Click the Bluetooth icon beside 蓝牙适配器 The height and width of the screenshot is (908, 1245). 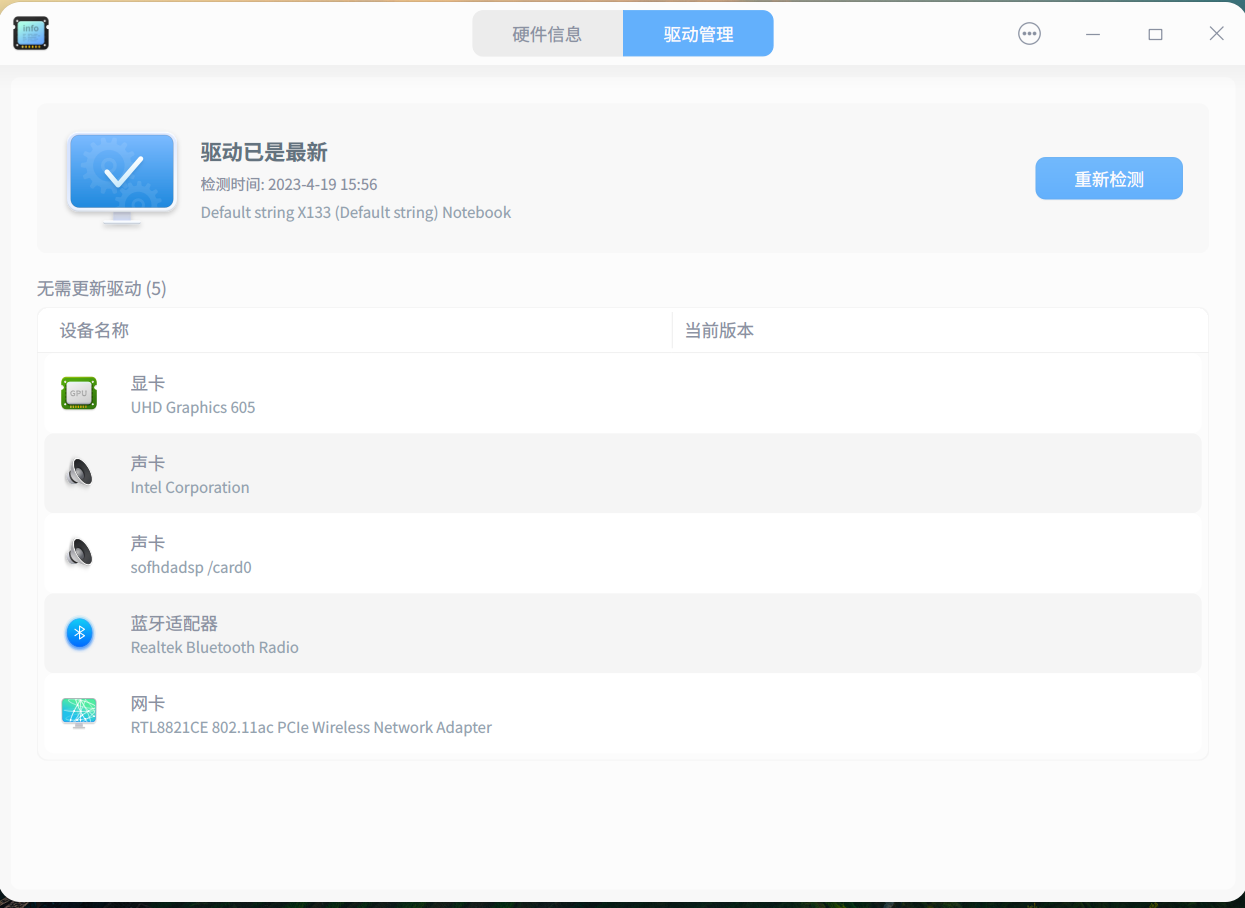(x=79, y=633)
